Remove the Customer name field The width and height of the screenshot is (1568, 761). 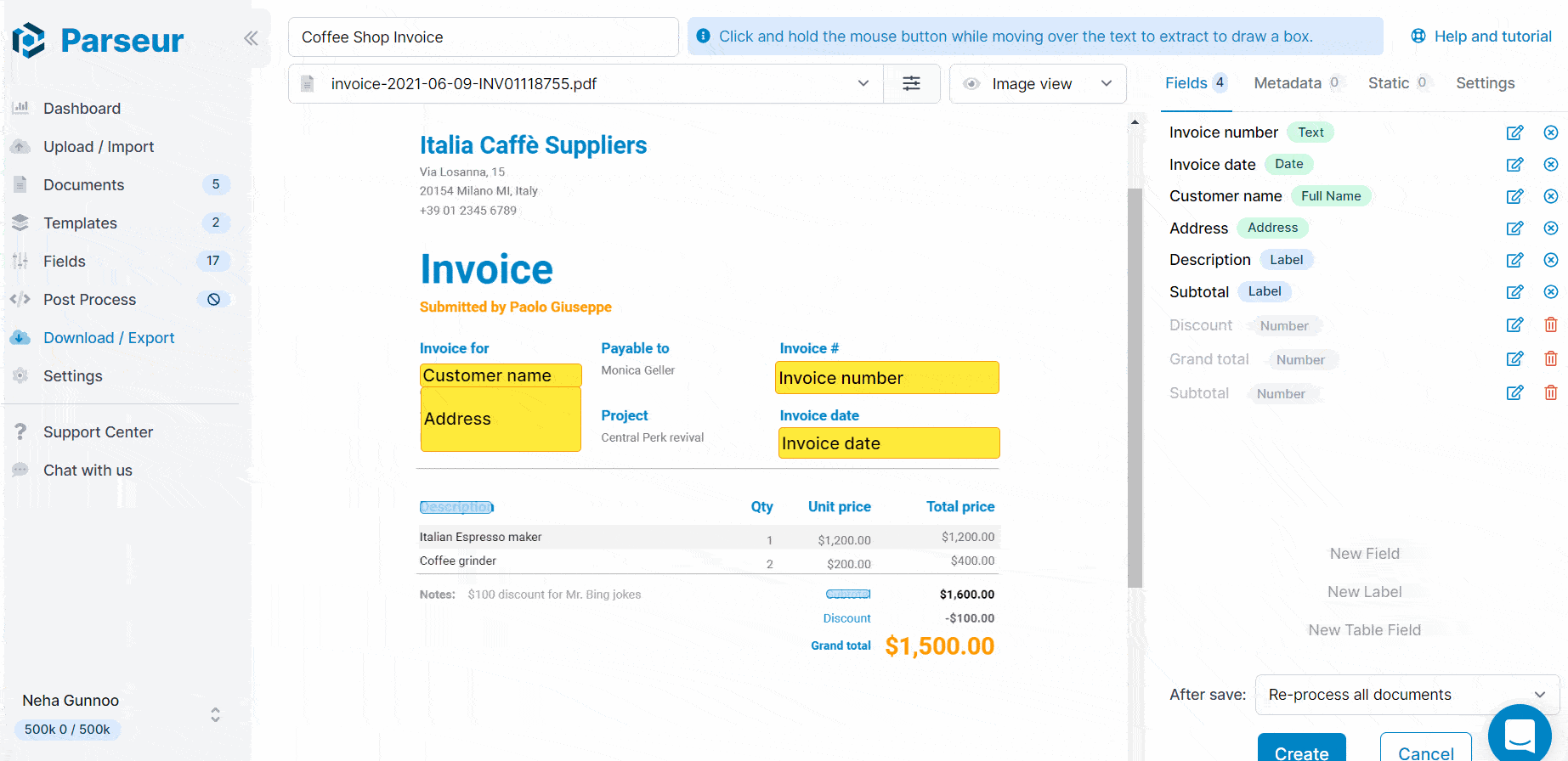click(x=1550, y=196)
